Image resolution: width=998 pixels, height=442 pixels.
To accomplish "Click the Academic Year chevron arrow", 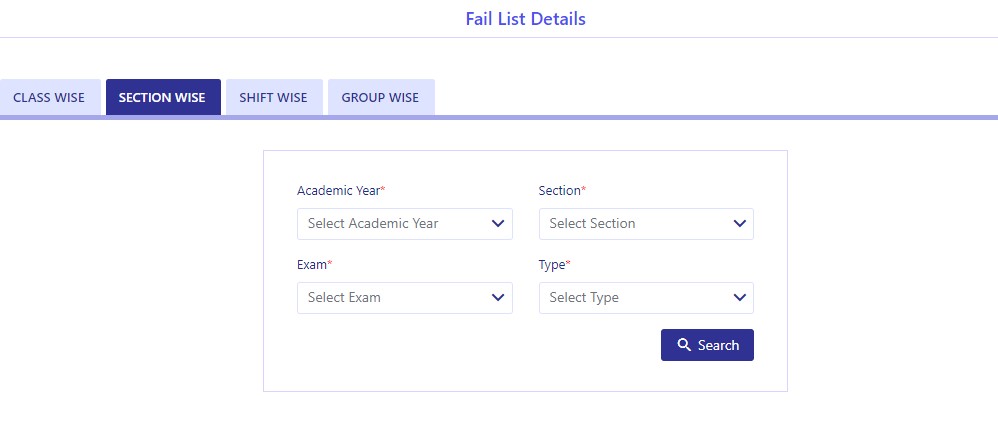I will point(498,224).
